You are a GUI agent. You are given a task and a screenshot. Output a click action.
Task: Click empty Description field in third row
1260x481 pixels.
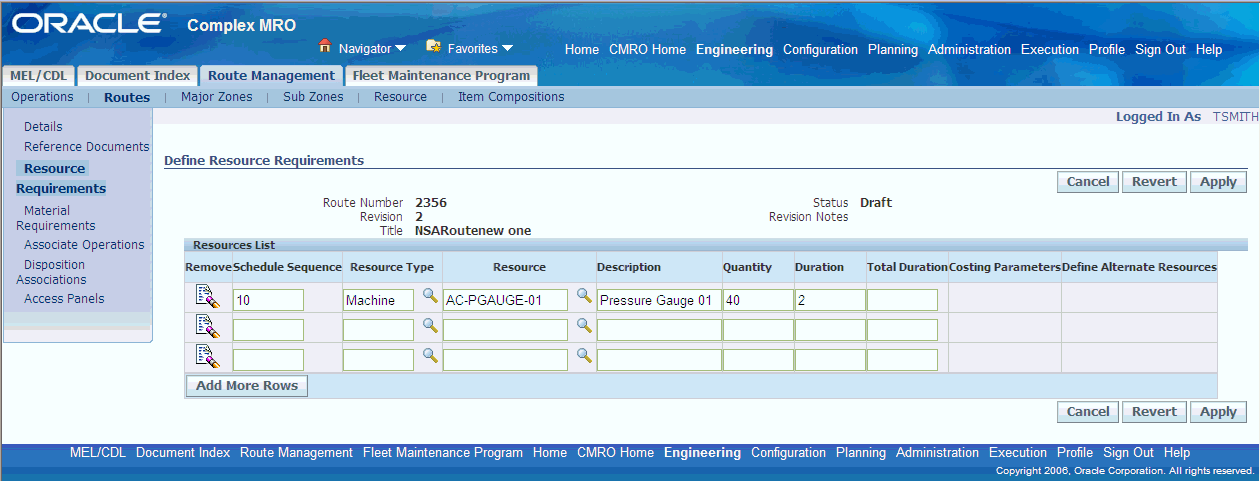[658, 360]
